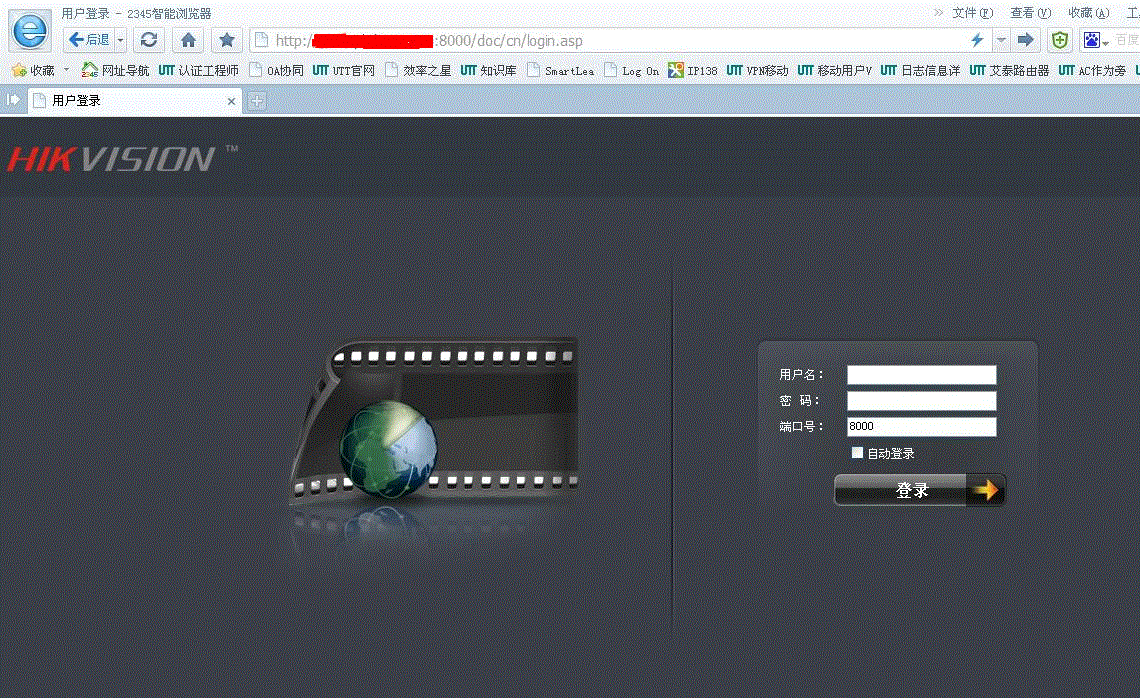Image resolution: width=1140 pixels, height=698 pixels.
Task: Go to the browser home page icon
Action: 188,40
